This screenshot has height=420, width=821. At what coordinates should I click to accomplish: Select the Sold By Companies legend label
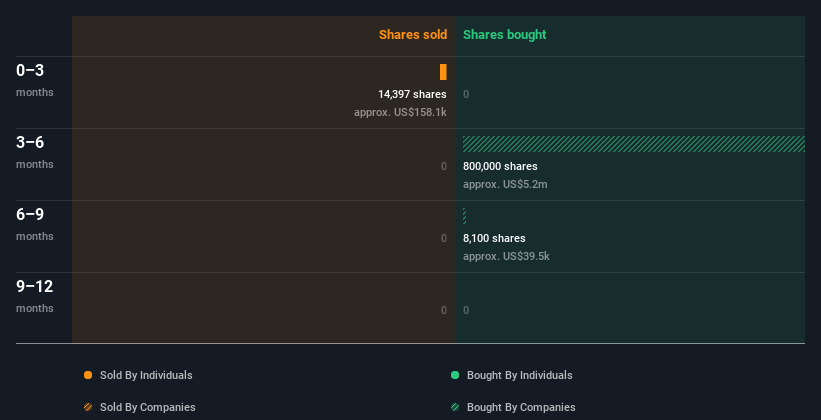pyautogui.click(x=148, y=407)
